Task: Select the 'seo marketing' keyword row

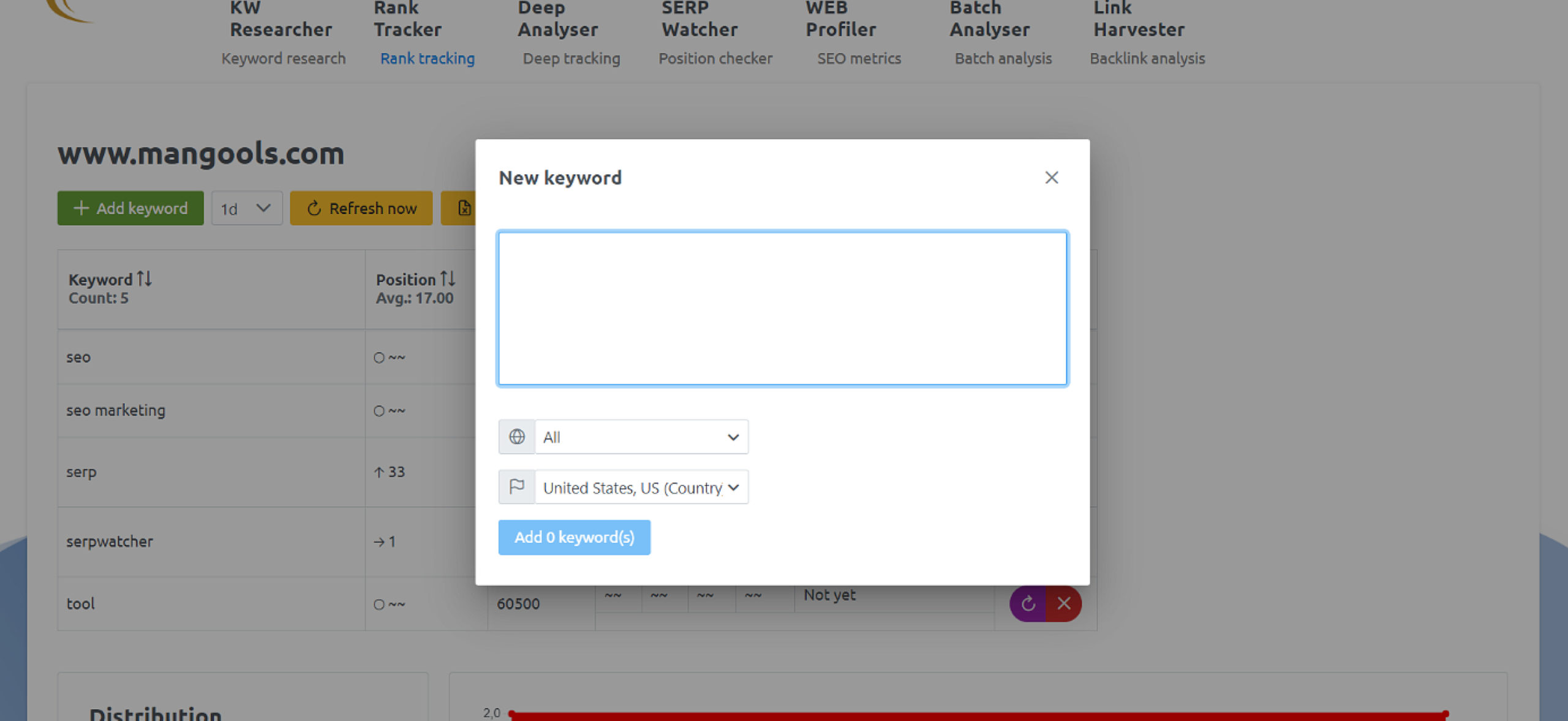Action: [x=211, y=410]
